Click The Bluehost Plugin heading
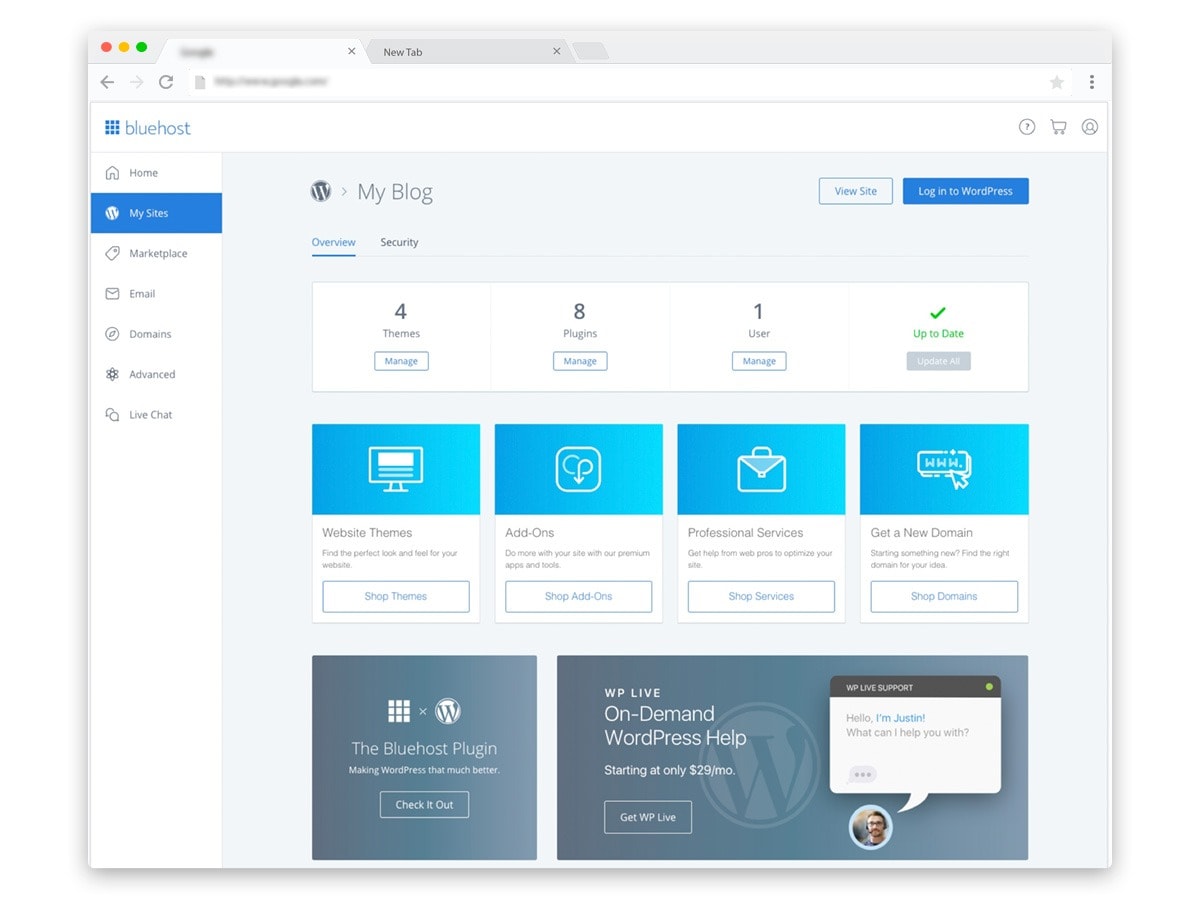The width and height of the screenshot is (1200, 900). (x=424, y=748)
